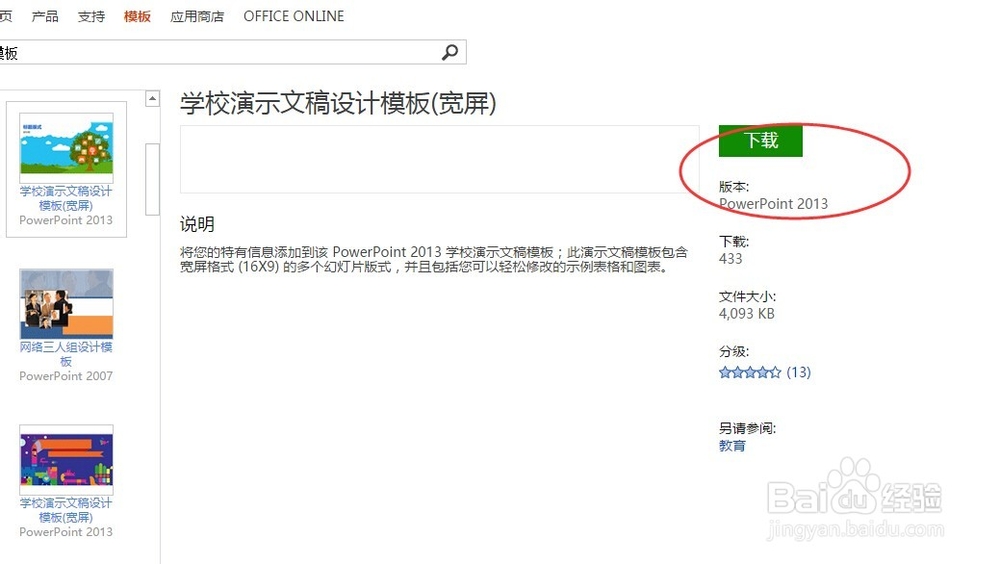
Task: Click the (13) rating count
Action: [798, 372]
